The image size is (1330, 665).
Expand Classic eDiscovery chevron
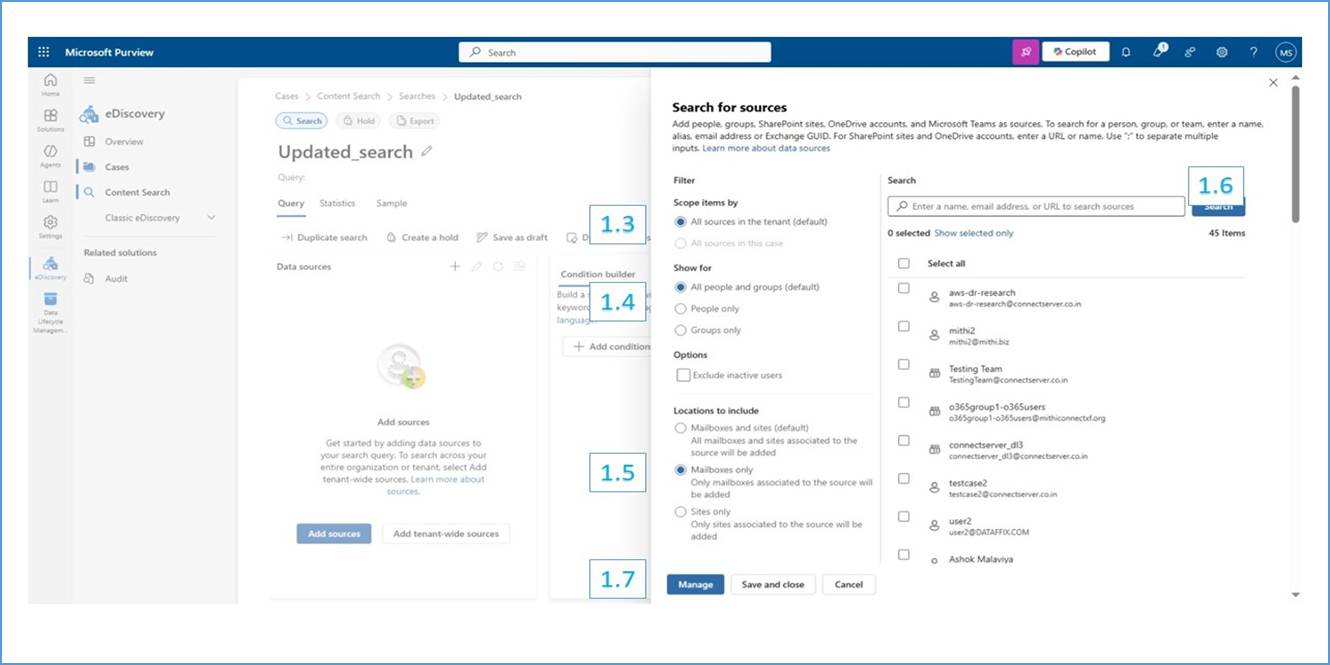tap(211, 218)
